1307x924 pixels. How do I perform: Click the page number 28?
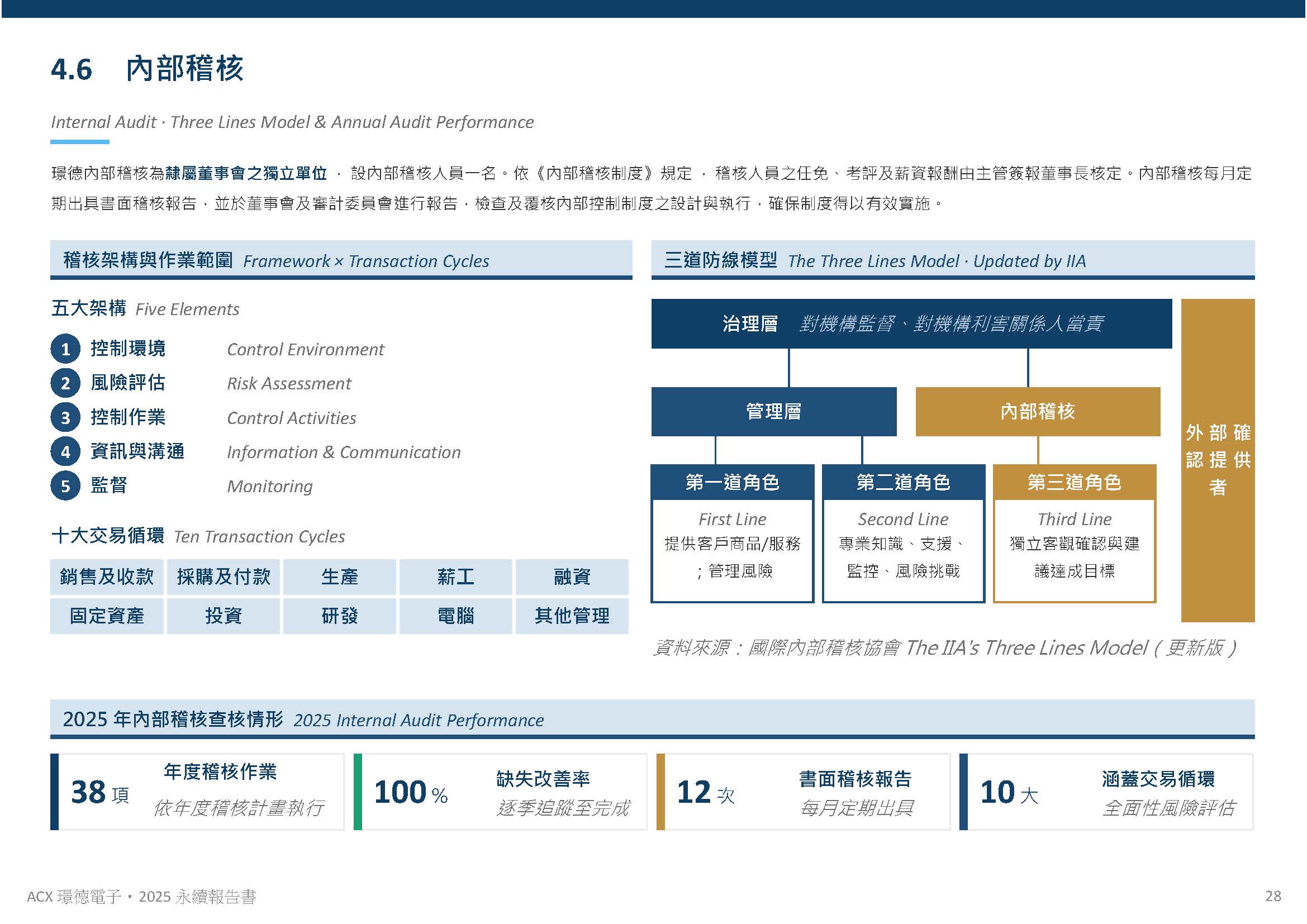click(1273, 896)
